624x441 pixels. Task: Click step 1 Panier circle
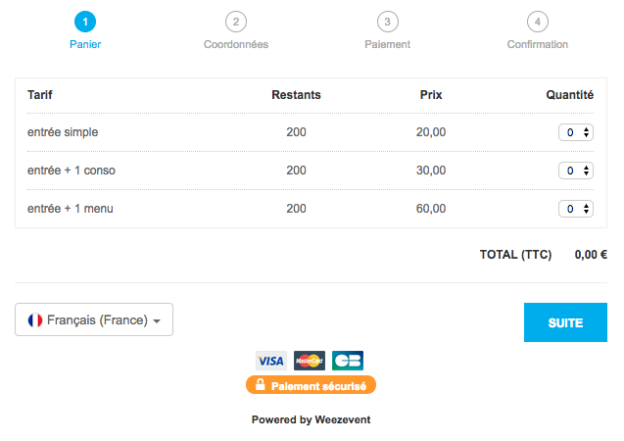point(85,21)
